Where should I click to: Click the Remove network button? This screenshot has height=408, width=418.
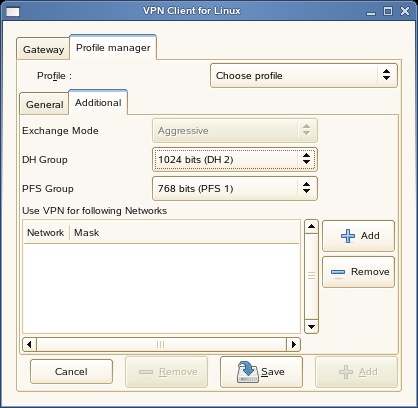(x=358, y=272)
